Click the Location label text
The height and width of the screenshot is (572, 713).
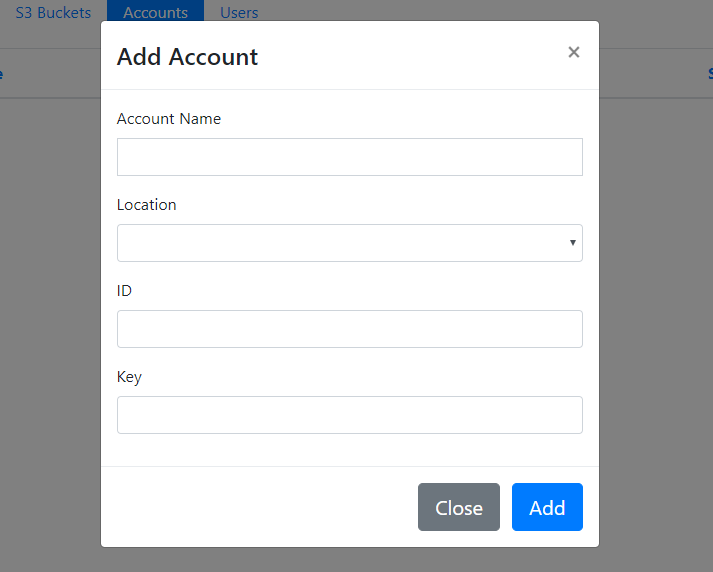pos(146,205)
